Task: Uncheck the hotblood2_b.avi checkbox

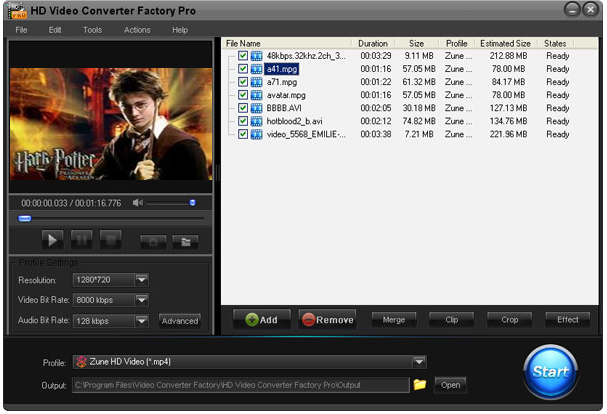Action: click(x=243, y=121)
